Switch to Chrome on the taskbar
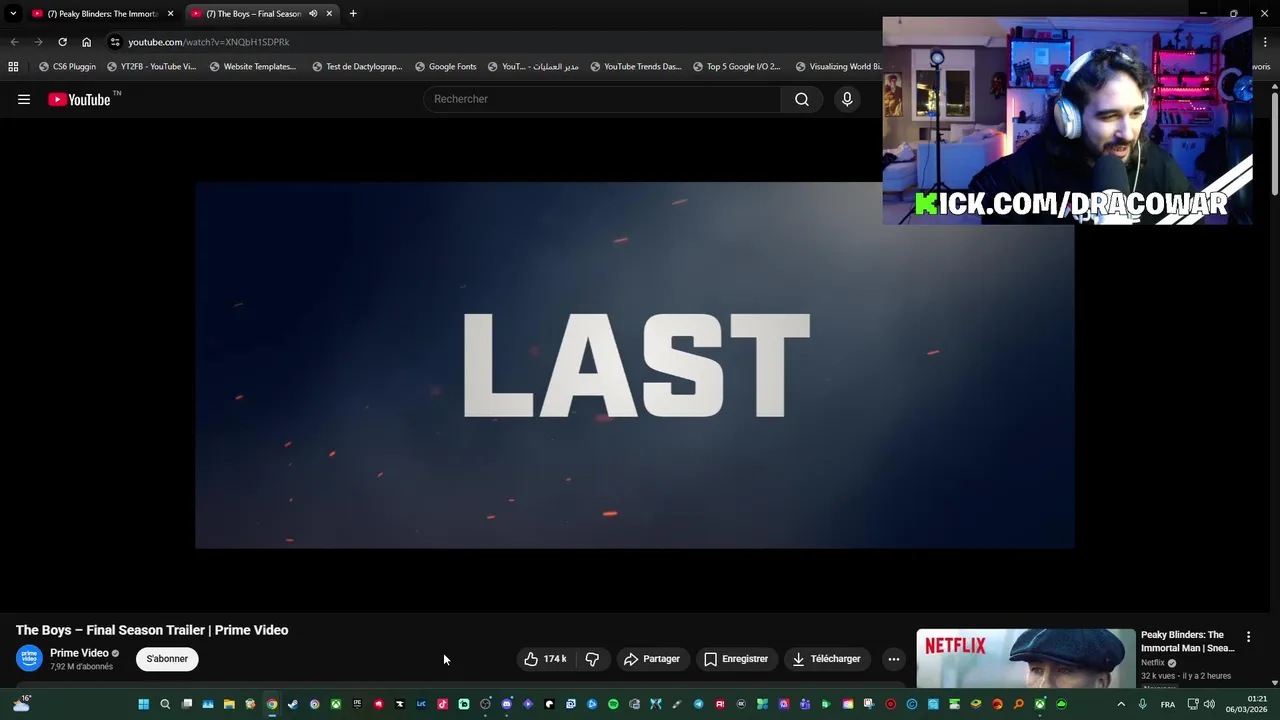The height and width of the screenshot is (720, 1280). coord(271,704)
